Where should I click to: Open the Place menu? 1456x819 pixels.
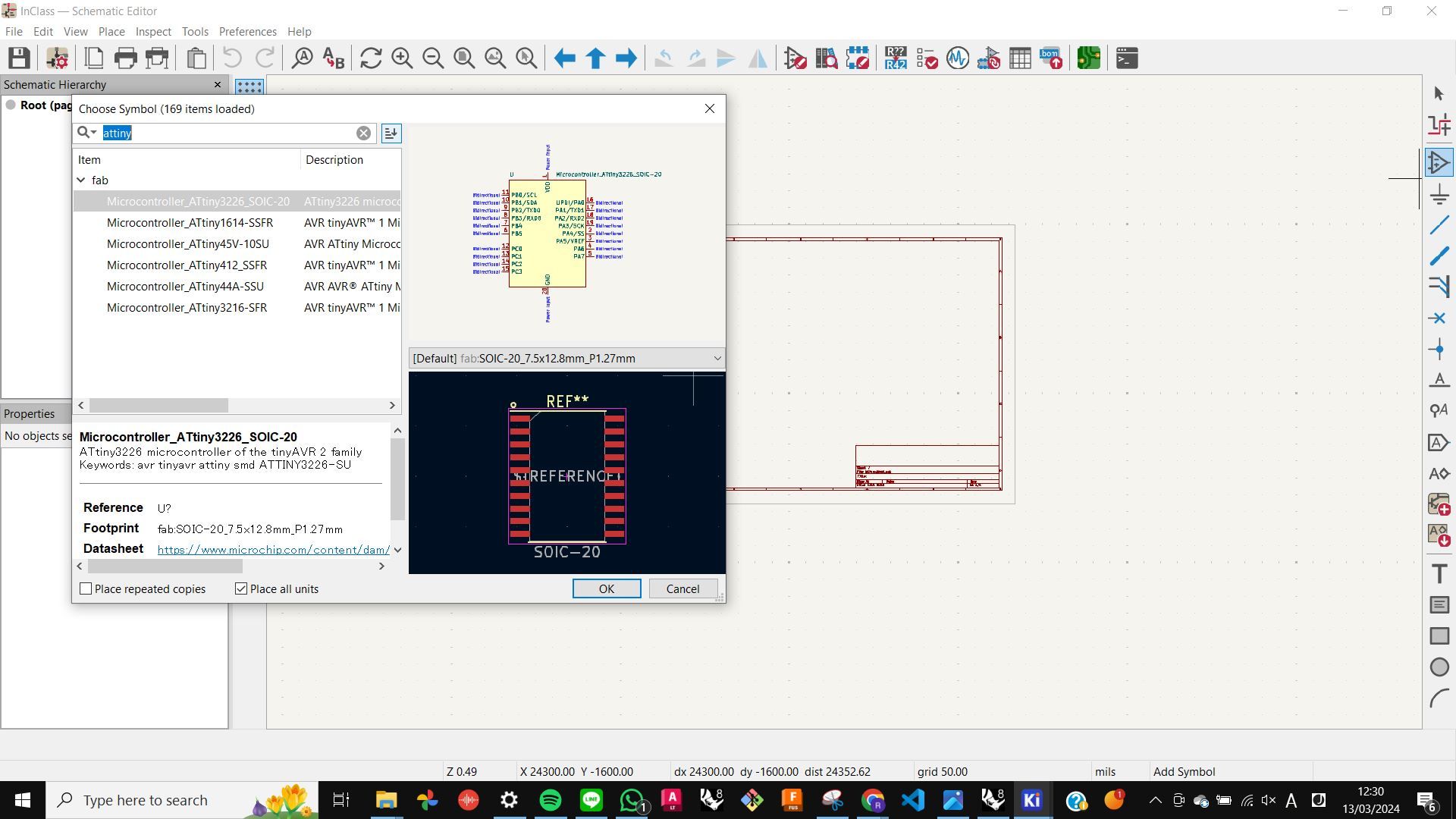(111, 31)
